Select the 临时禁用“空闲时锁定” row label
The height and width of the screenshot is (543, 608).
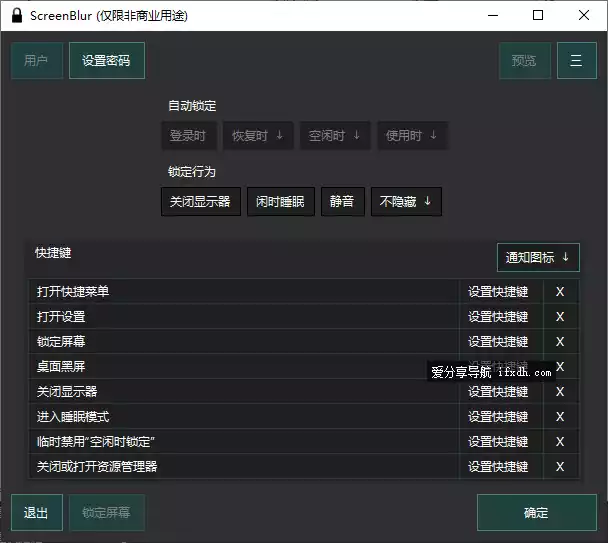[95, 441]
